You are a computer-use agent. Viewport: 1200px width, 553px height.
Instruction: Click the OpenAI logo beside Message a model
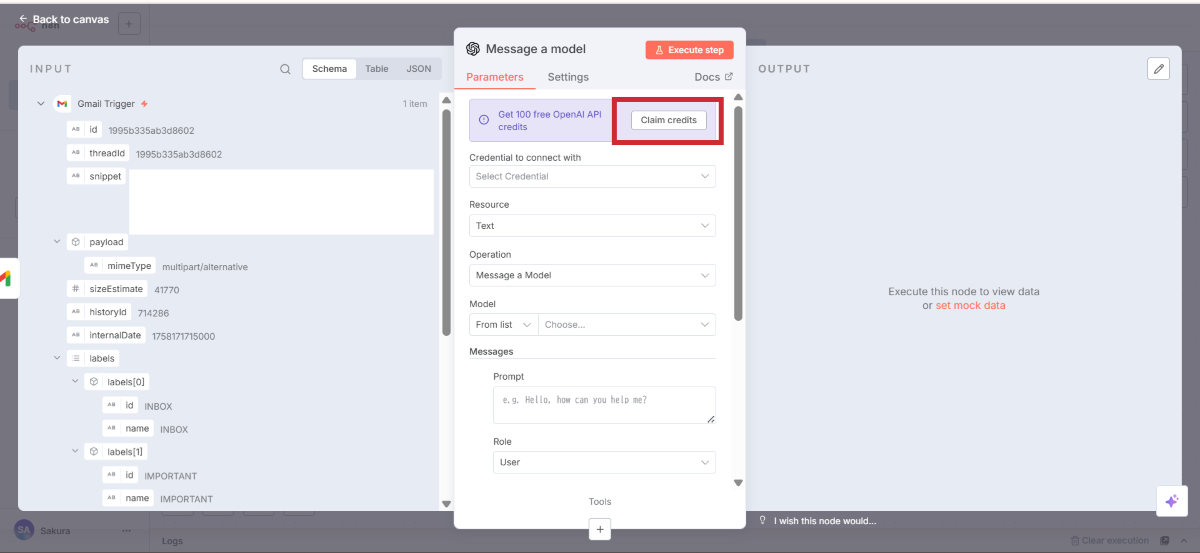pyautogui.click(x=473, y=49)
